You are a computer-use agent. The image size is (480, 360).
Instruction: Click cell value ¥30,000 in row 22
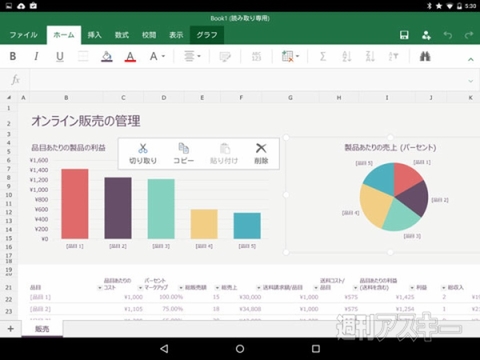[x=250, y=297]
